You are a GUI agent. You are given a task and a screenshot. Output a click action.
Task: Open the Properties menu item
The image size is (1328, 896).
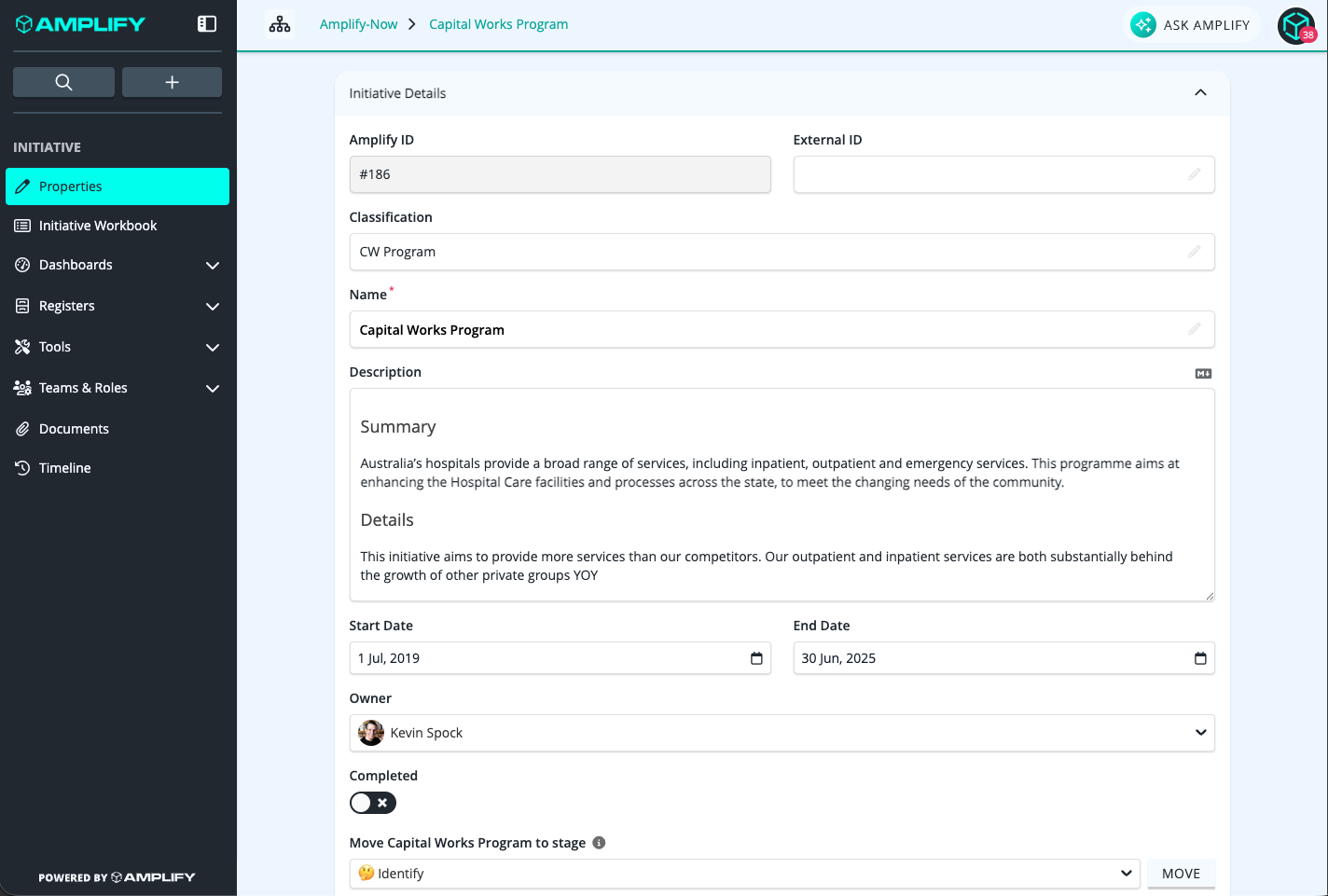click(x=118, y=186)
